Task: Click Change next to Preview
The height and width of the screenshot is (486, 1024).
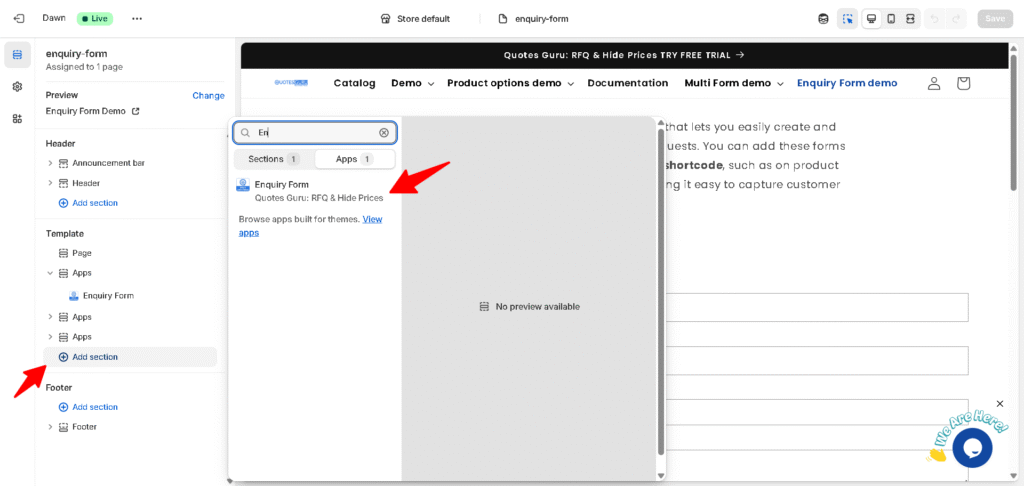Action: click(208, 95)
